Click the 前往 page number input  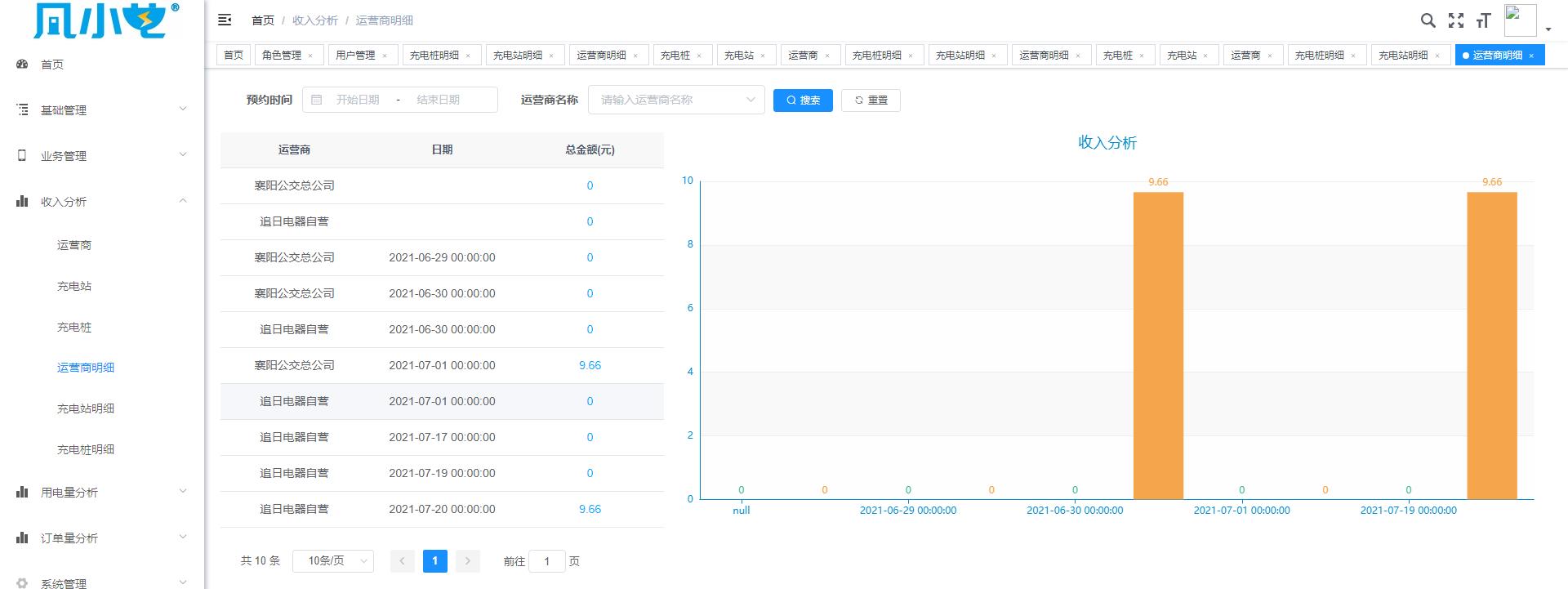547,561
